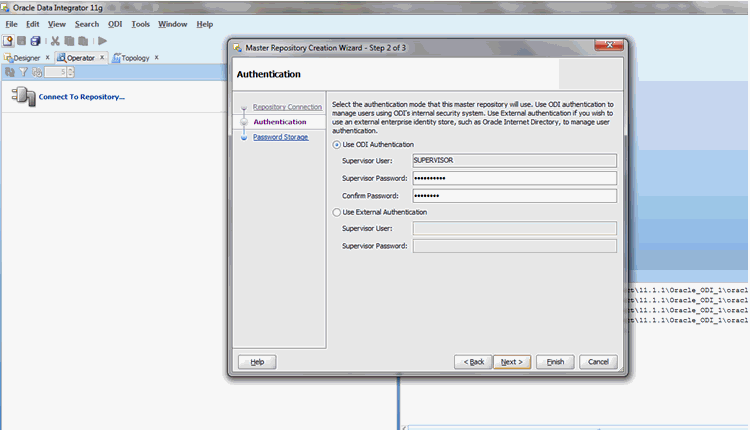The height and width of the screenshot is (430, 750).
Task: Click the refresh interval value field
Action: 55,72
